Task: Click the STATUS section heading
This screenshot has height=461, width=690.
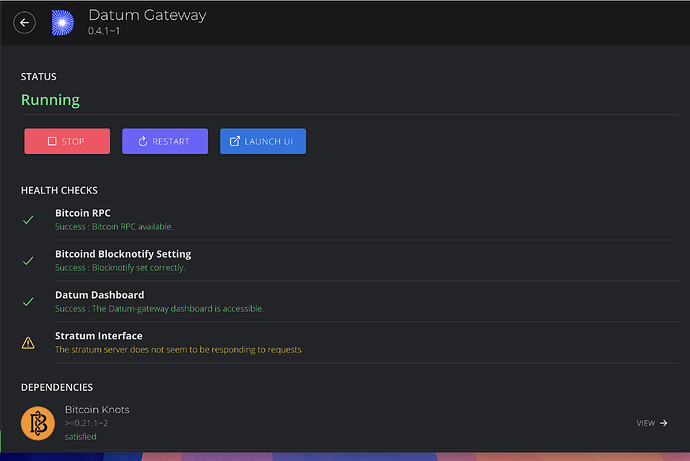Action: pyautogui.click(x=39, y=77)
